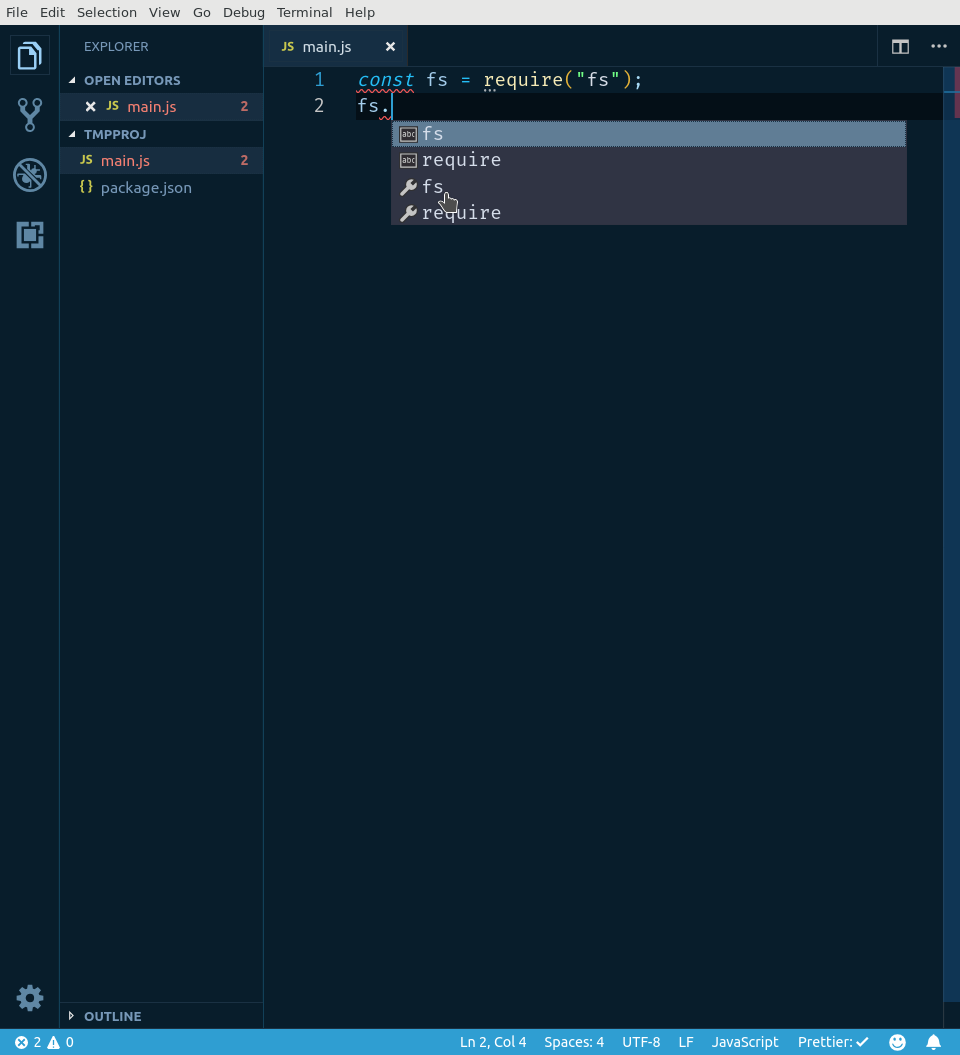The width and height of the screenshot is (960, 1055).
Task: Expand the OUTLINE section
Action: [110, 1016]
